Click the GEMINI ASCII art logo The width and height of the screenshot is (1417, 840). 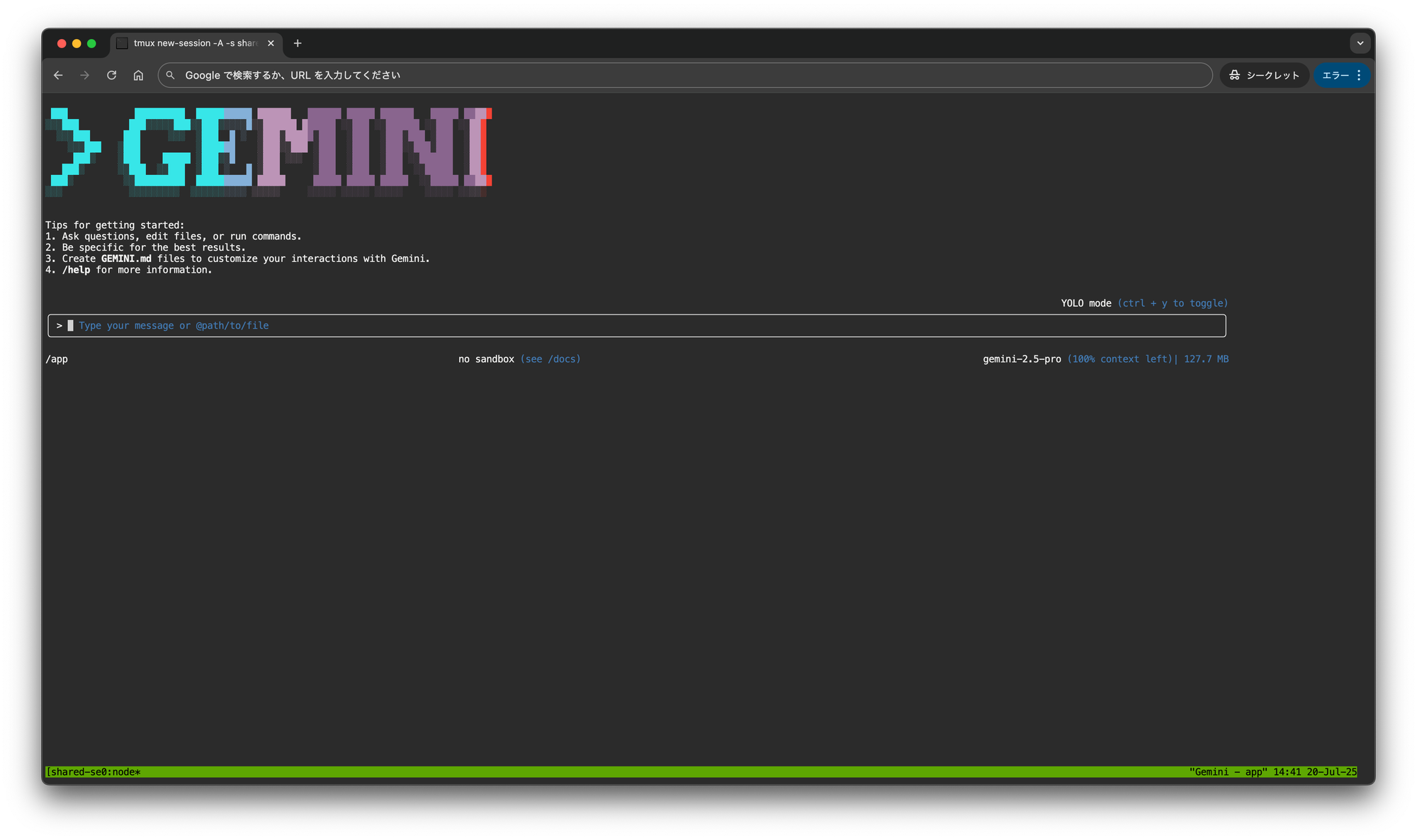point(269,152)
